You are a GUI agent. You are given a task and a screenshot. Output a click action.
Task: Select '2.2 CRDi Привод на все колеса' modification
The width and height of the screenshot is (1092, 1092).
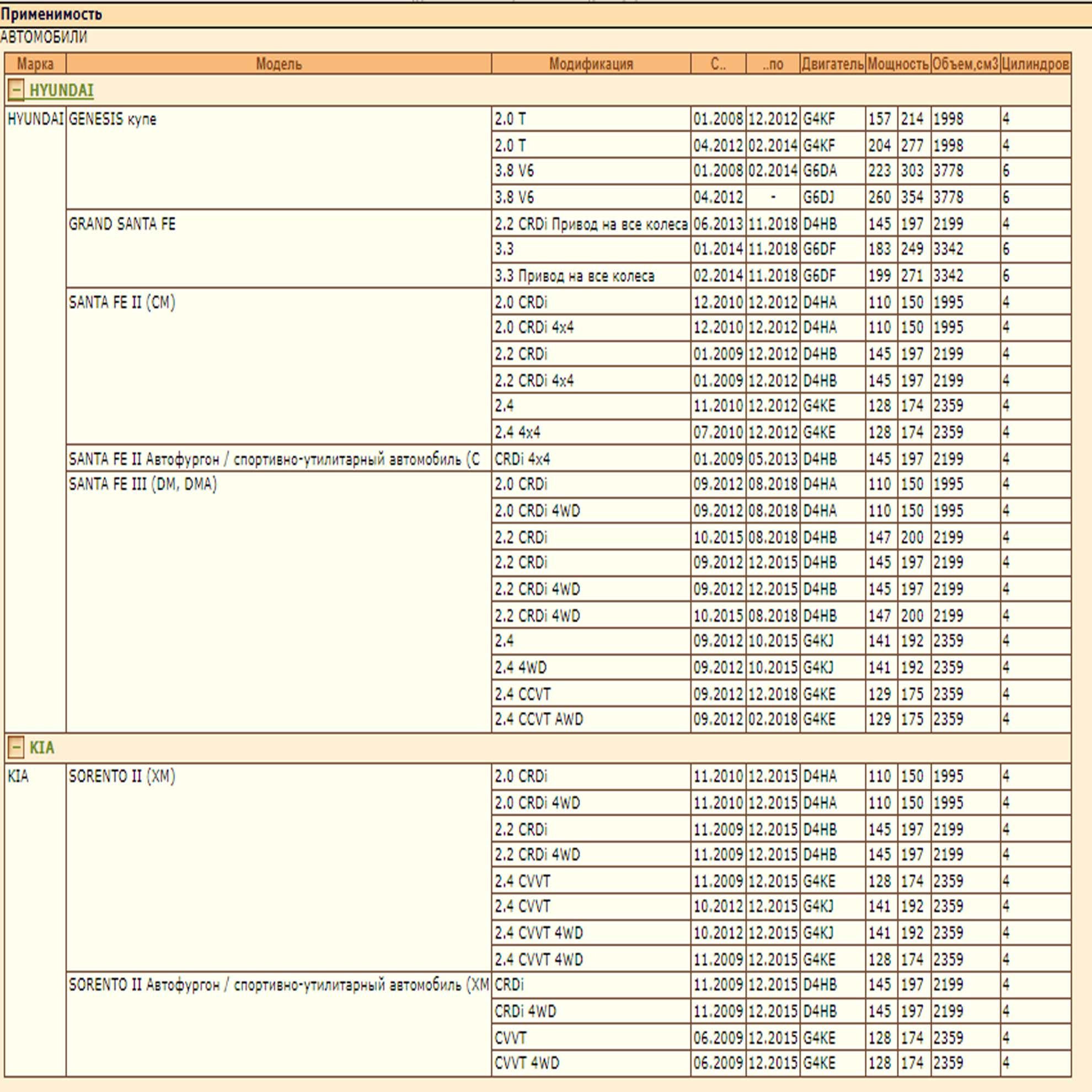click(591, 224)
